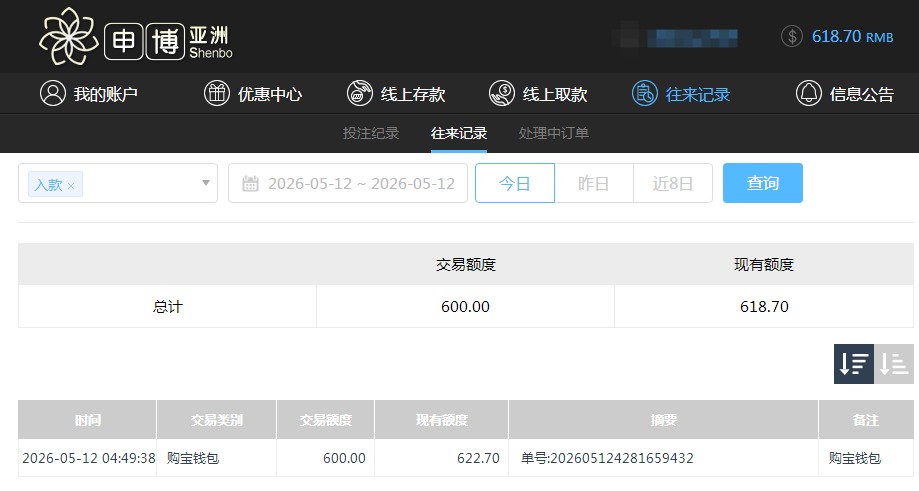
Task: Open the 优惠中心 menu
Action: point(253,94)
